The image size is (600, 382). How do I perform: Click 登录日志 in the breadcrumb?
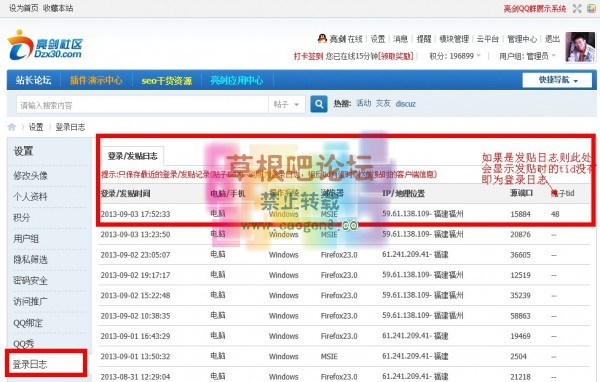(x=70, y=127)
